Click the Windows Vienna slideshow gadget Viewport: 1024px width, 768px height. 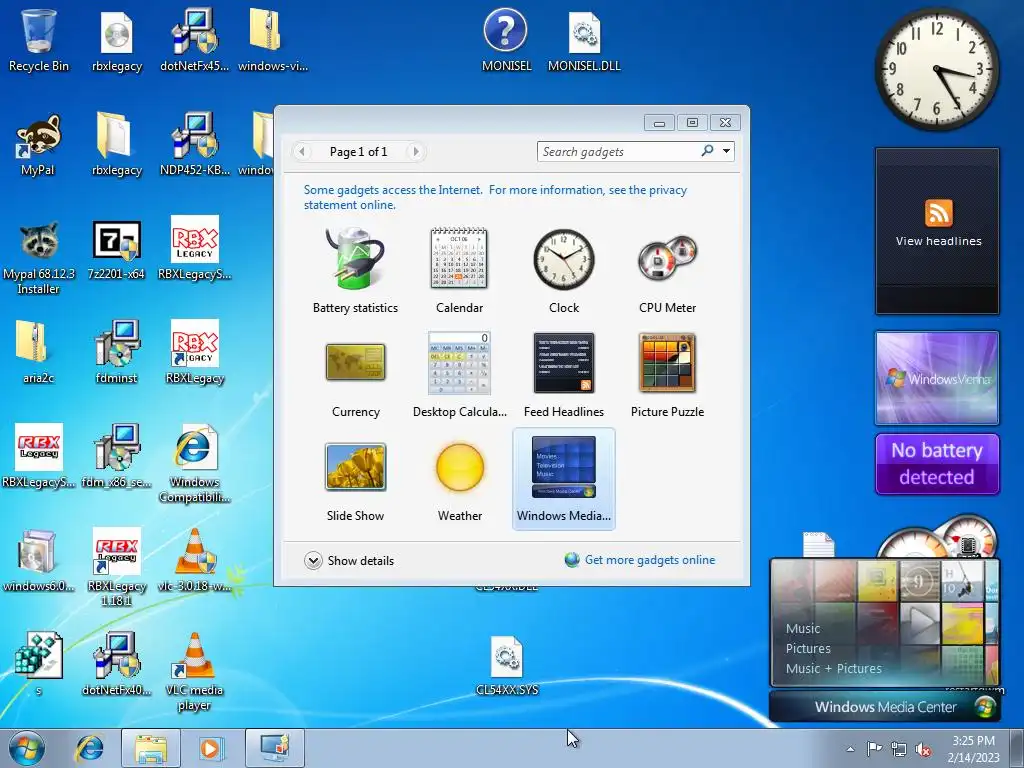[936, 377]
